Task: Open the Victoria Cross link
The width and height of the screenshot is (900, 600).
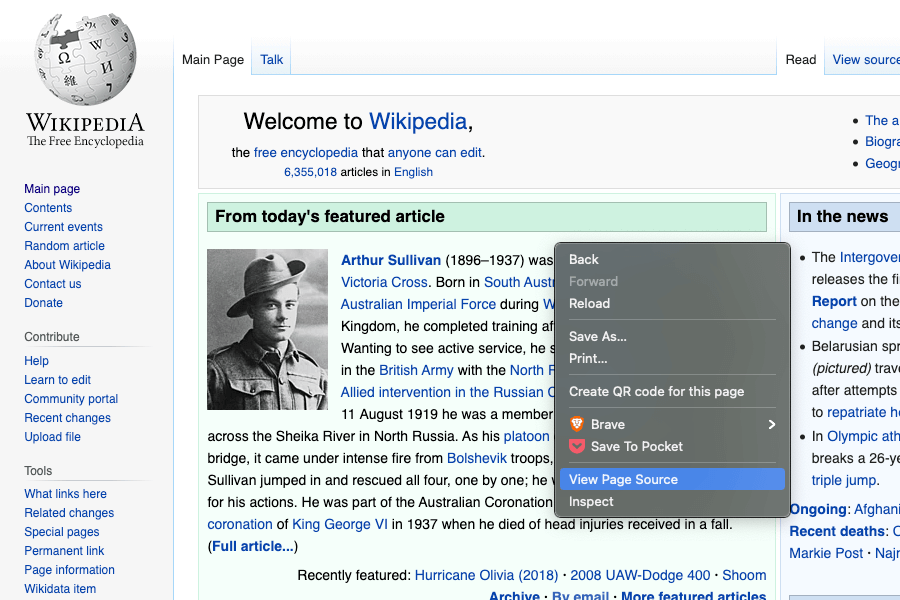Action: coord(384,282)
